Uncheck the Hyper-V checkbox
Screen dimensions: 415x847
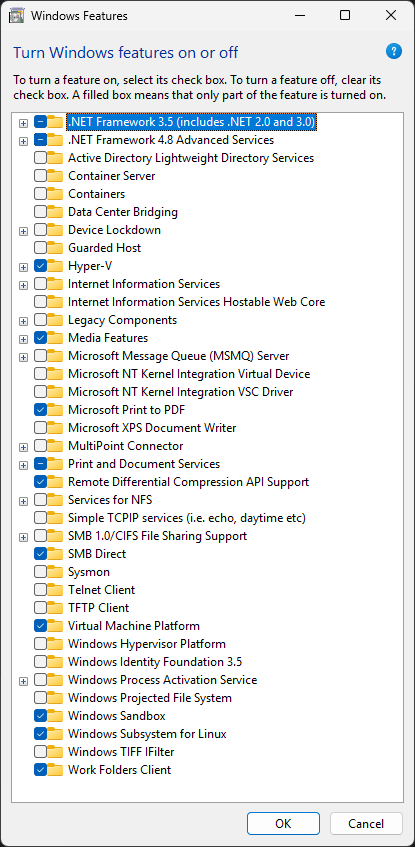(x=40, y=266)
